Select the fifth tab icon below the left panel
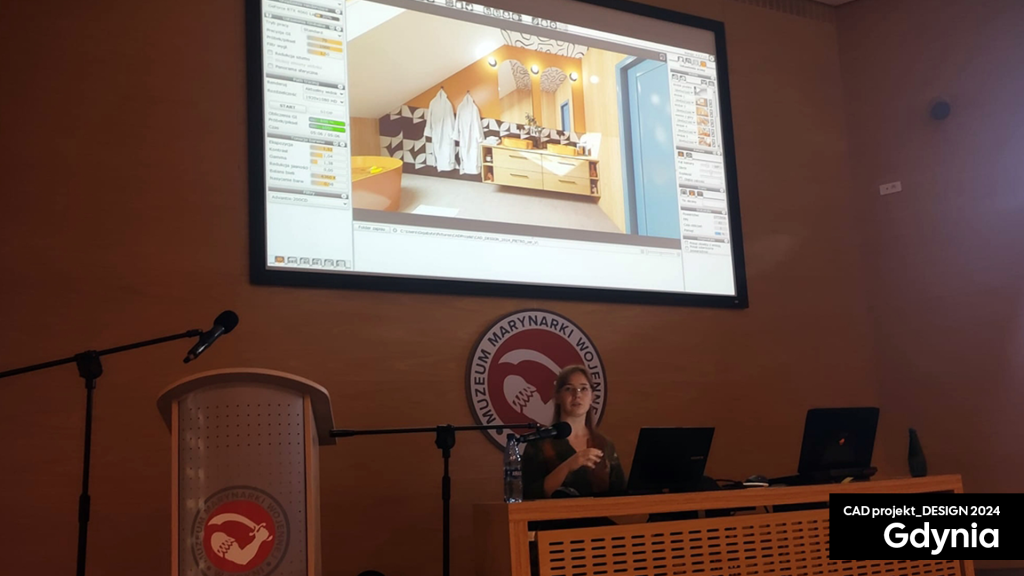 tap(329, 263)
